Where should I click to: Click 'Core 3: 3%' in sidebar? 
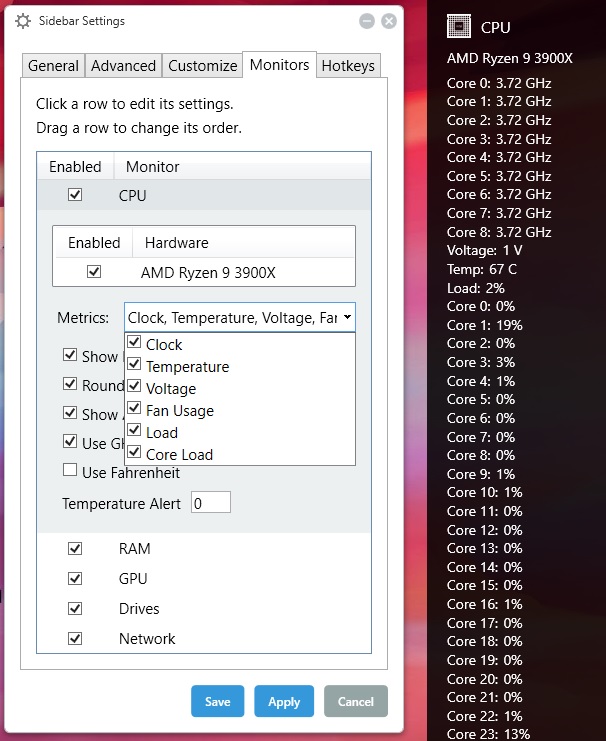point(481,362)
